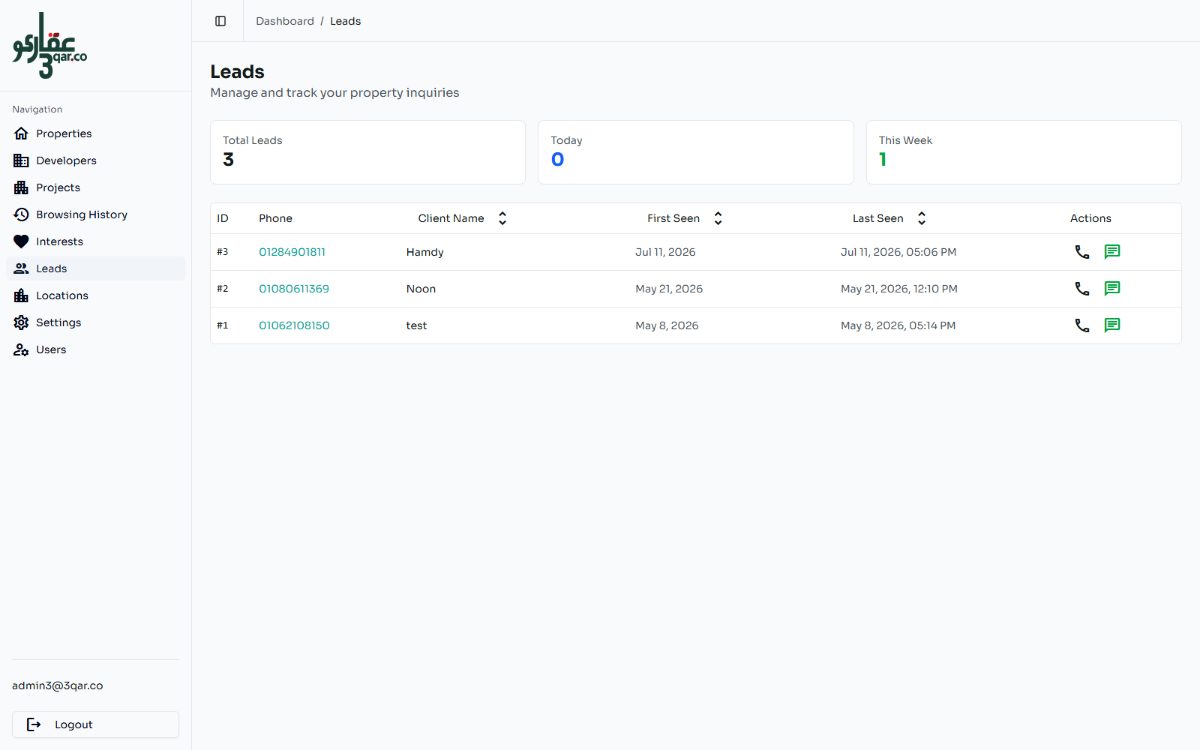
Task: Click the Today stats card
Action: 696,152
